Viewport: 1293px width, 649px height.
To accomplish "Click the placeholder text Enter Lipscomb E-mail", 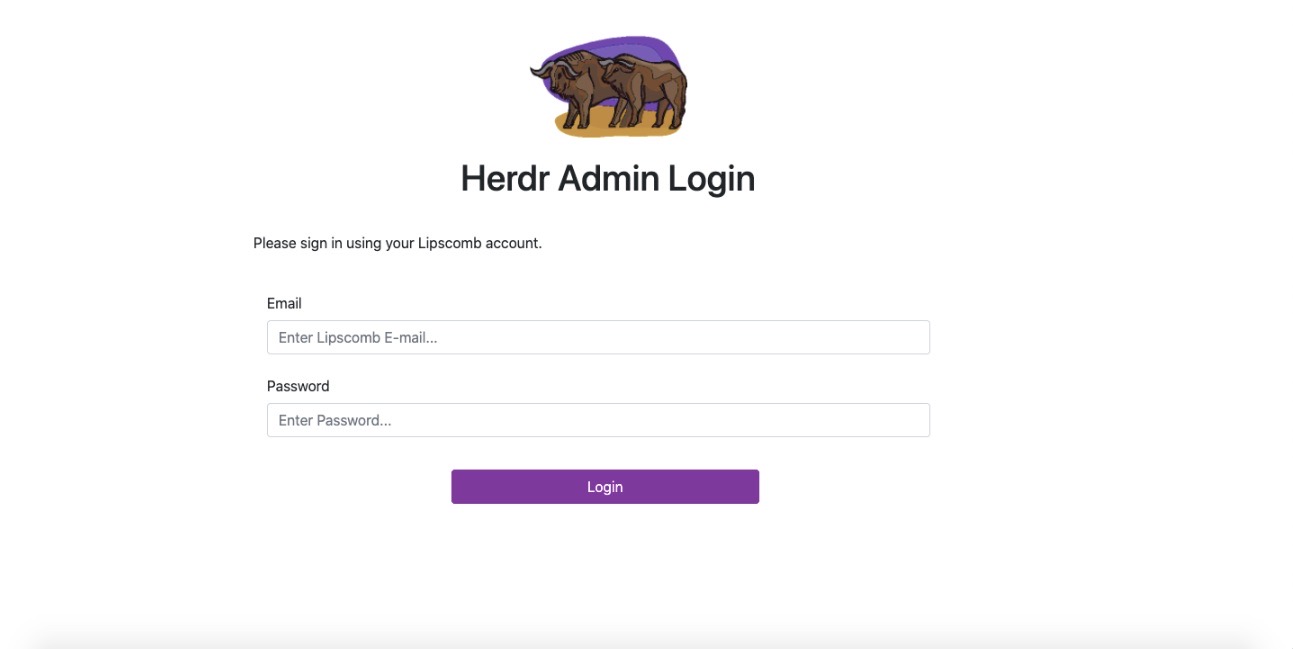I will coord(358,338).
